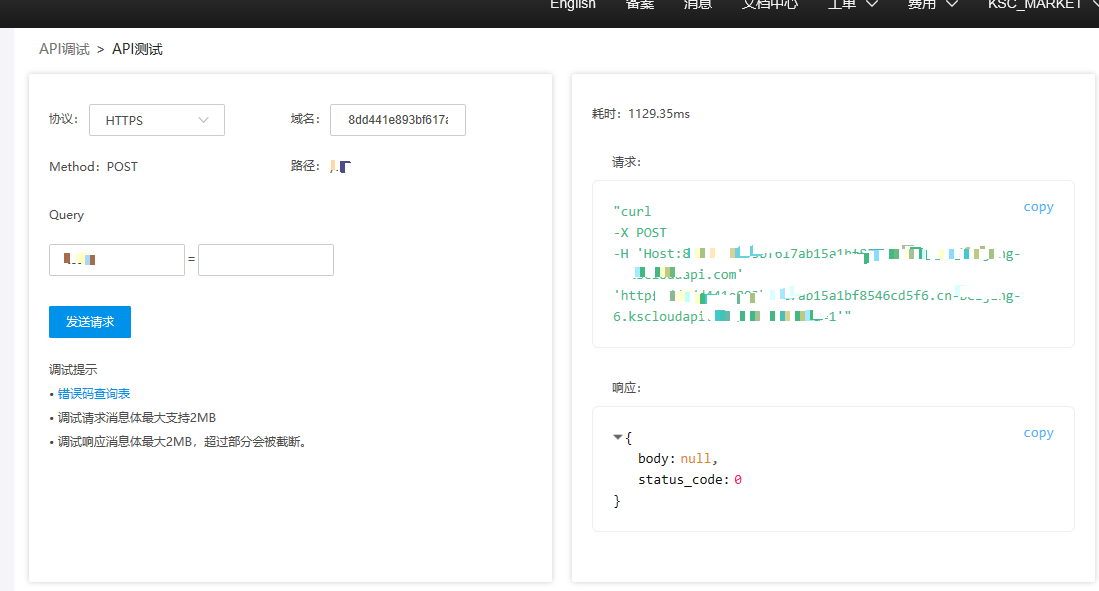1099x591 pixels.
Task: Open the 错误码查询表 error code link
Action: [x=94, y=394]
